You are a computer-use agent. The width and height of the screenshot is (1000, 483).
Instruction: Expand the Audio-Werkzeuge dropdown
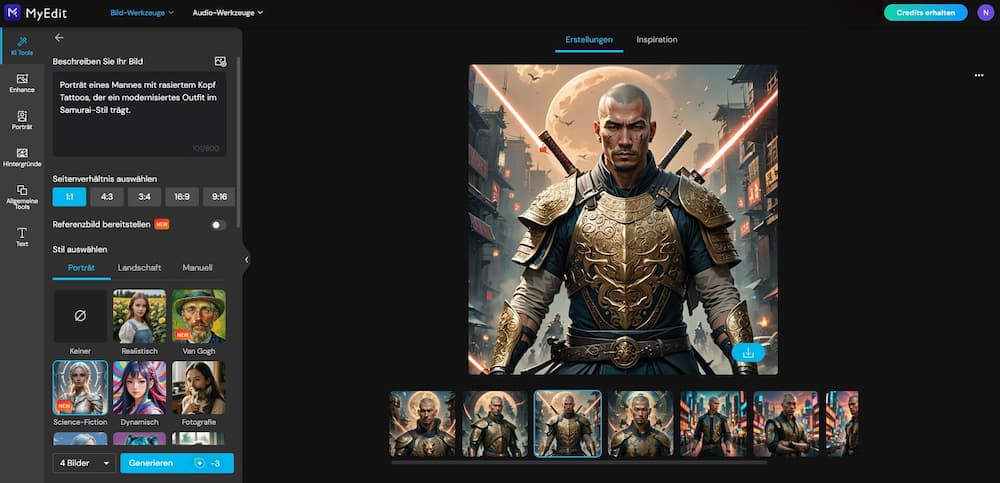click(228, 12)
